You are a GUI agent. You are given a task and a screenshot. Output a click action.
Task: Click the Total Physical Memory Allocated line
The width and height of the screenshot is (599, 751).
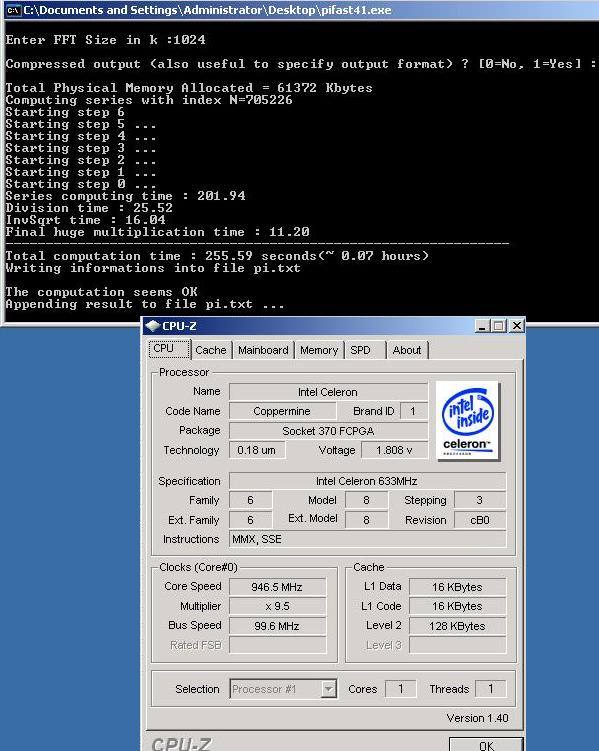tap(189, 88)
